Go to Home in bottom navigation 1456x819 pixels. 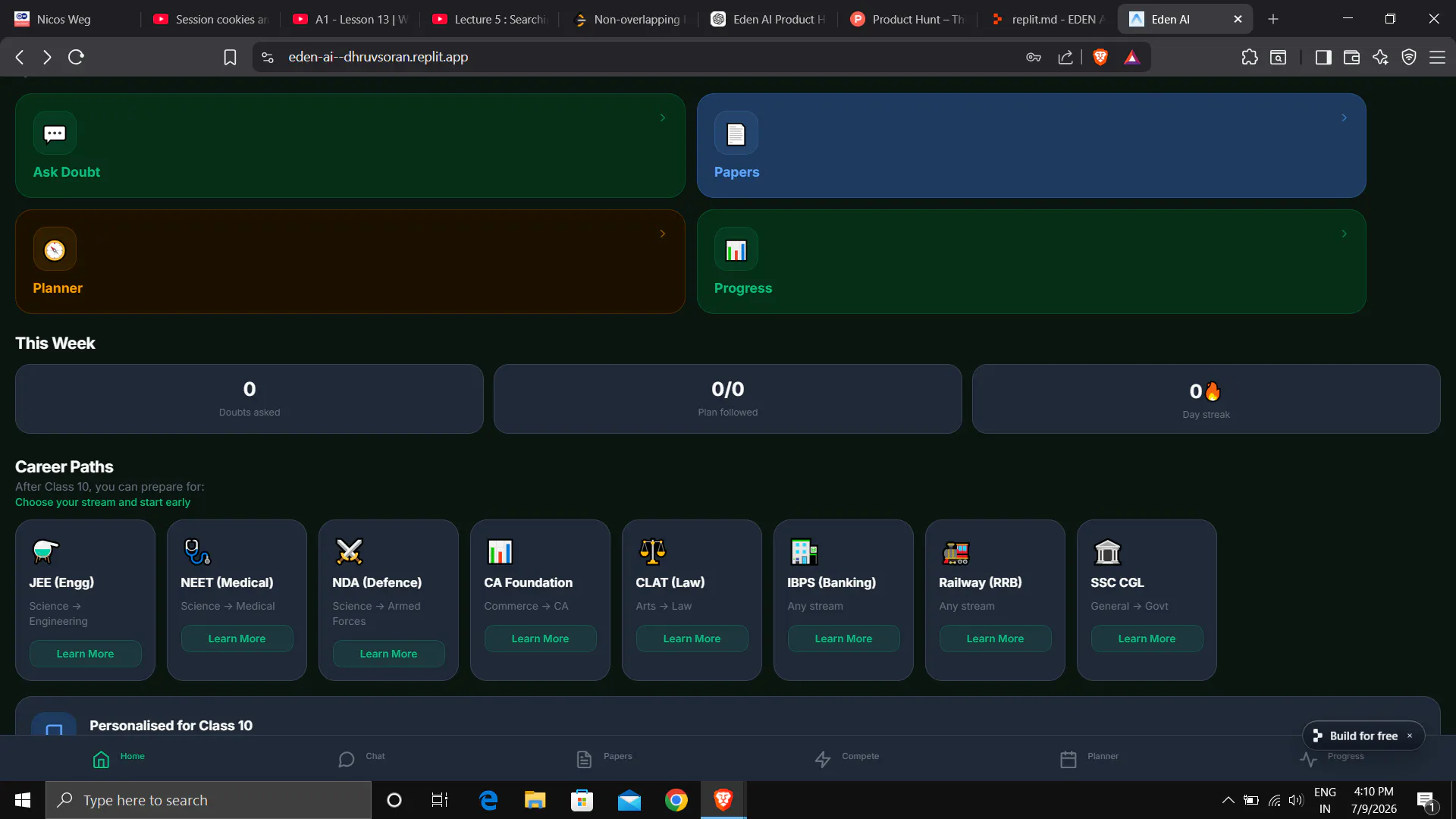coord(119,758)
